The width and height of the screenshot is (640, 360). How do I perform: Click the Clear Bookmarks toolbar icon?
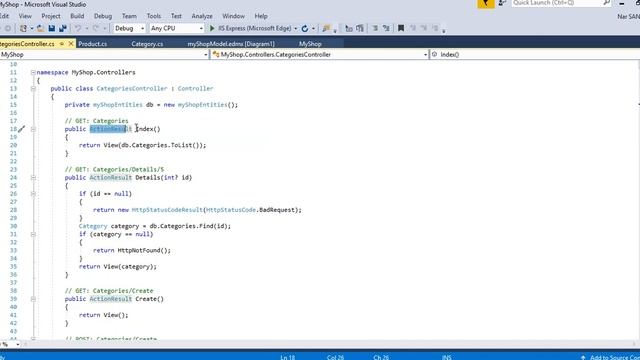(x=435, y=28)
